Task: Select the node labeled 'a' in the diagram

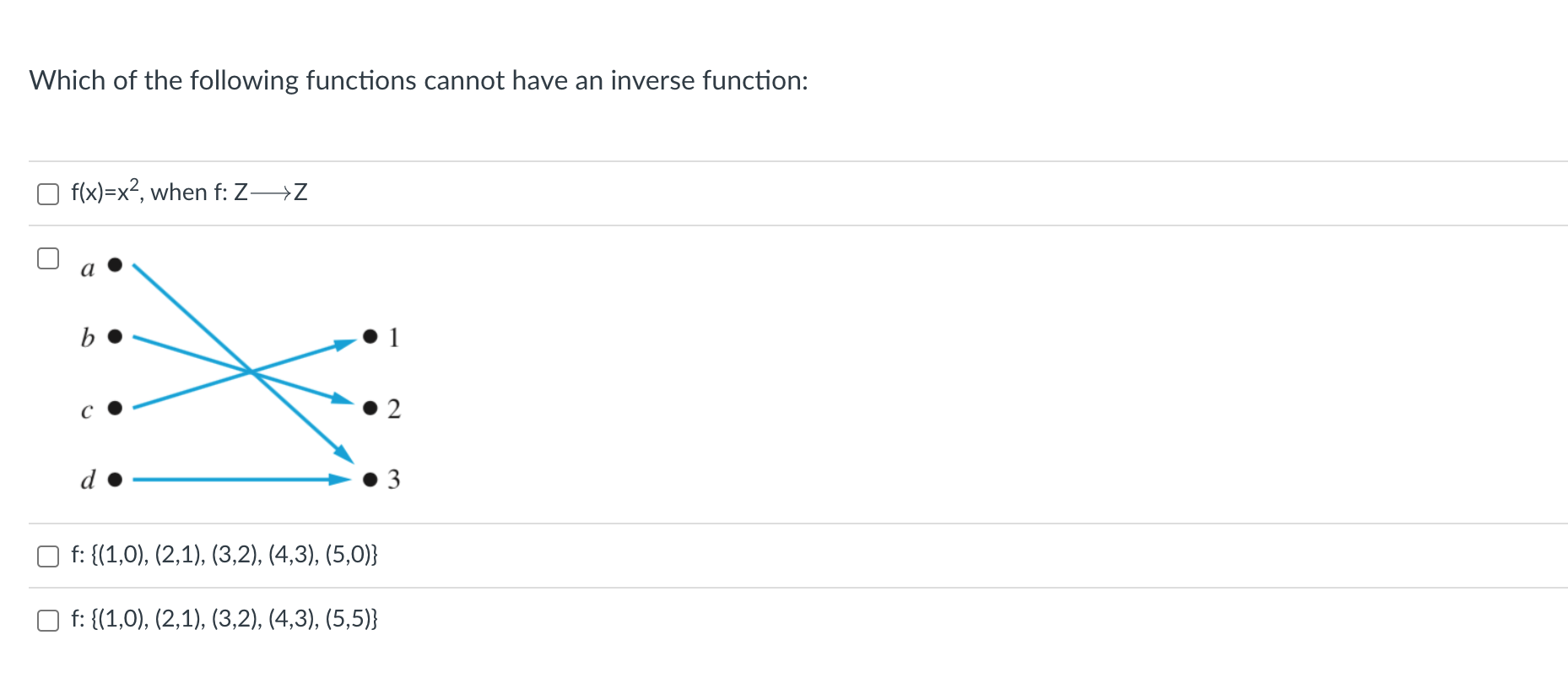Action: click(x=114, y=264)
